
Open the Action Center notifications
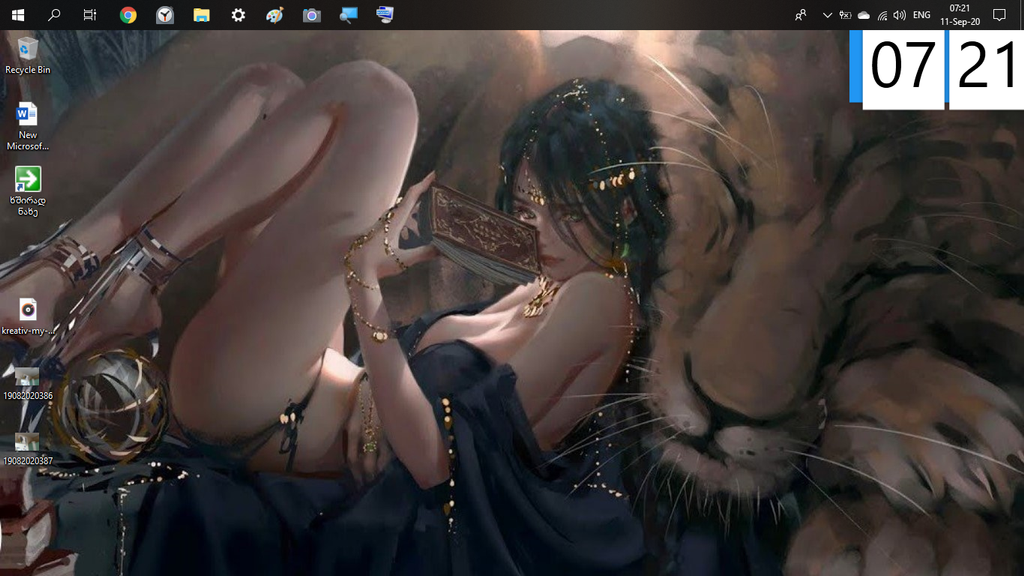point(999,15)
